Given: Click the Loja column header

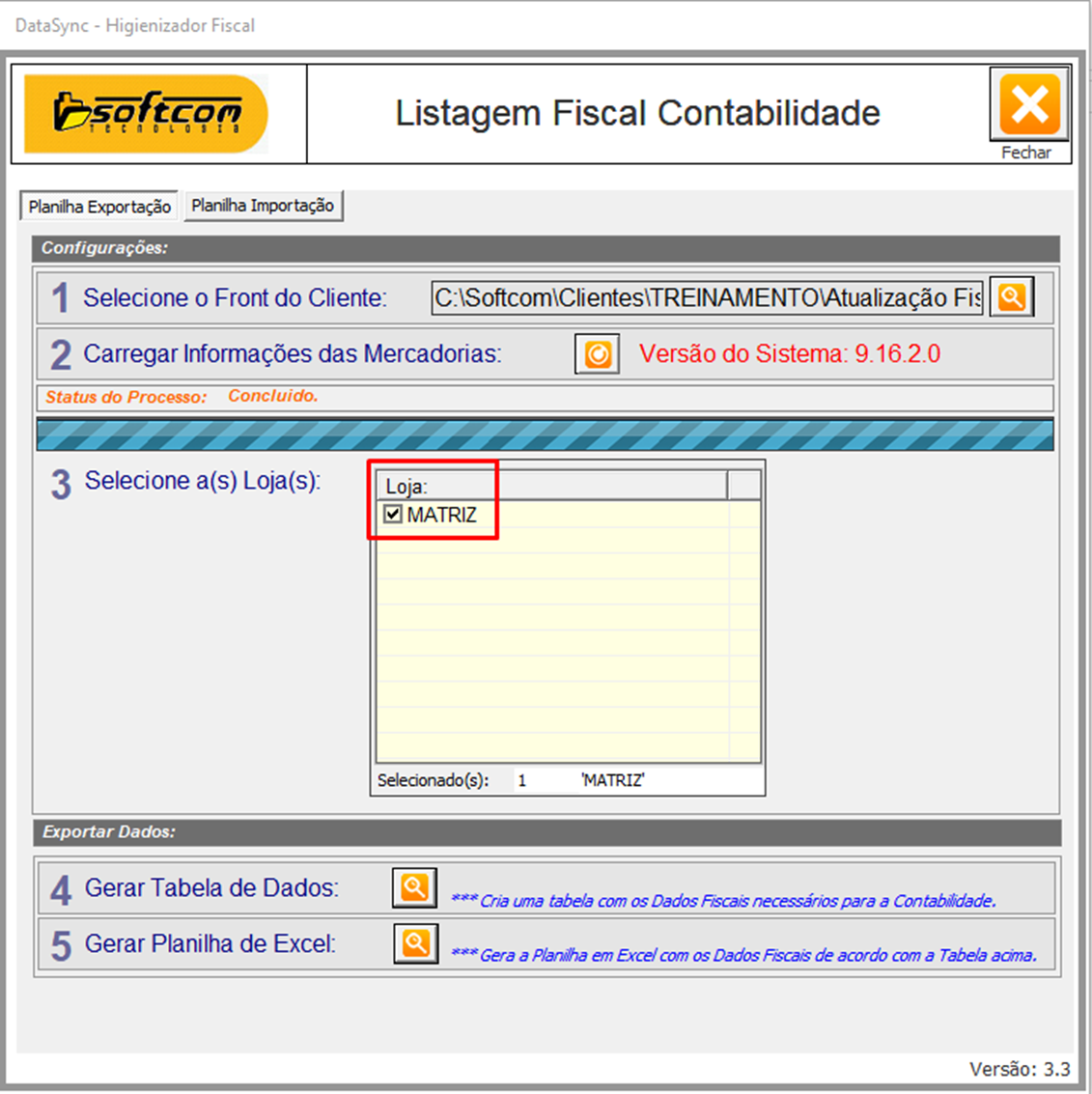Looking at the screenshot, I should point(551,486).
